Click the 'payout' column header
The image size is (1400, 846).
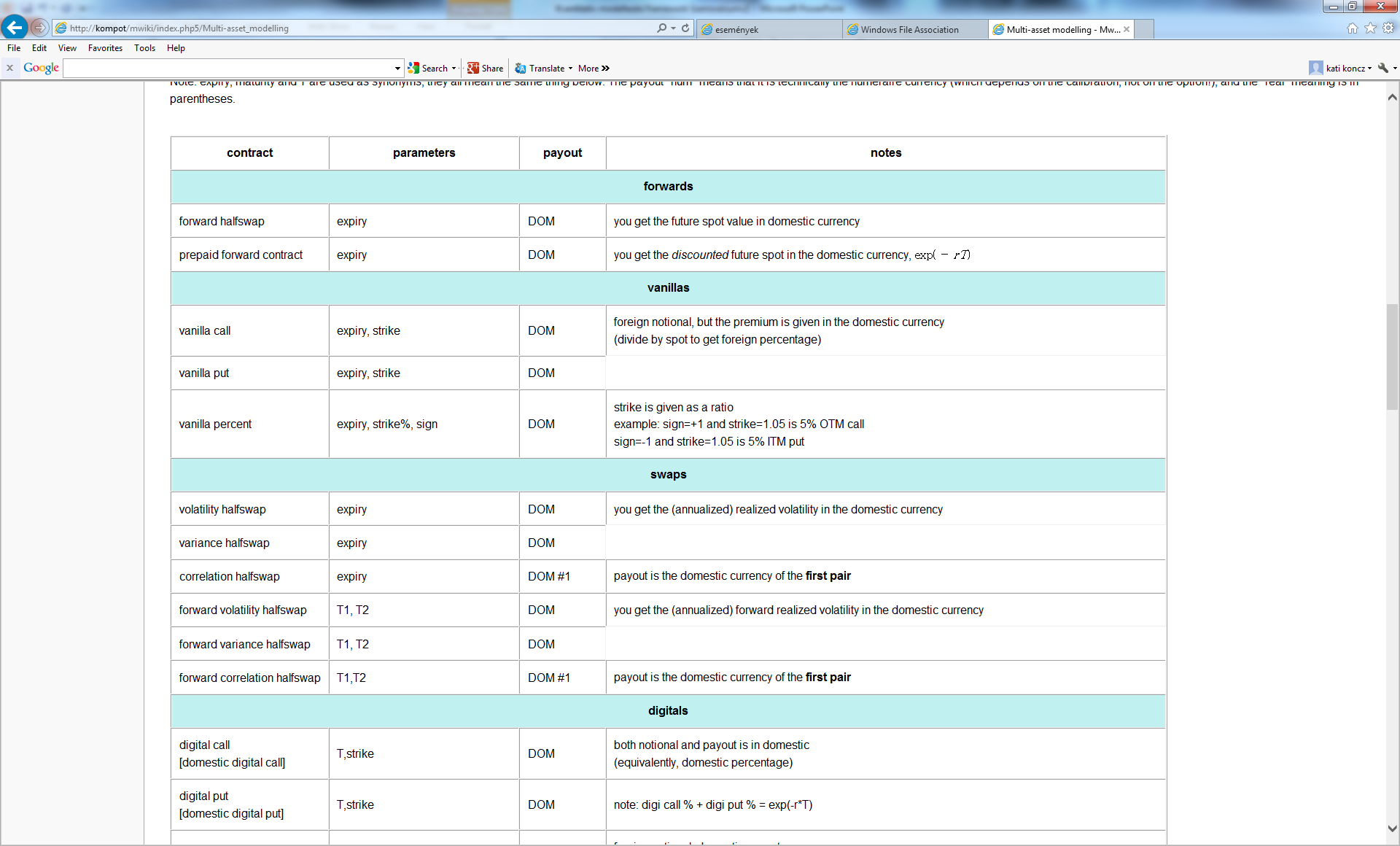point(562,153)
